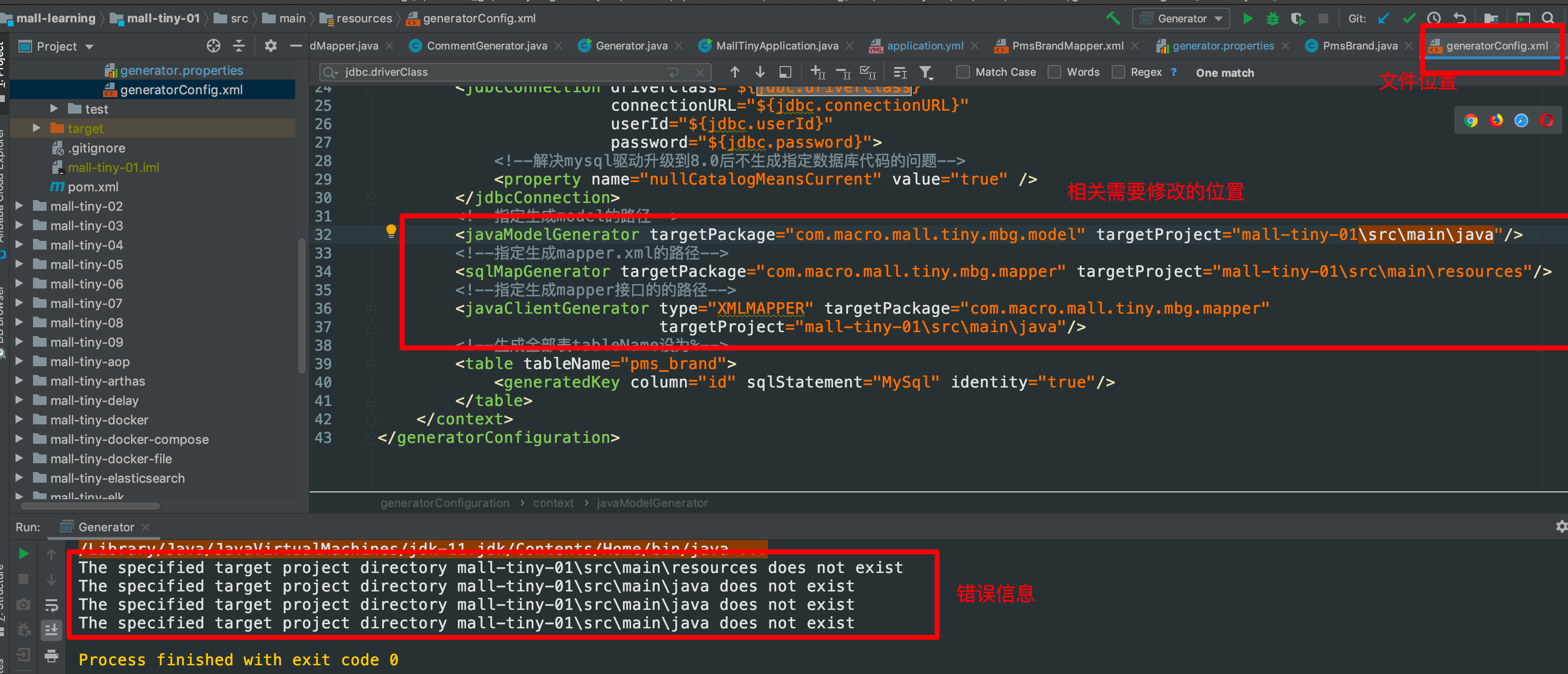Open in Opera browser icon in editor
Image resolution: width=1568 pixels, height=674 pixels.
[1547, 120]
